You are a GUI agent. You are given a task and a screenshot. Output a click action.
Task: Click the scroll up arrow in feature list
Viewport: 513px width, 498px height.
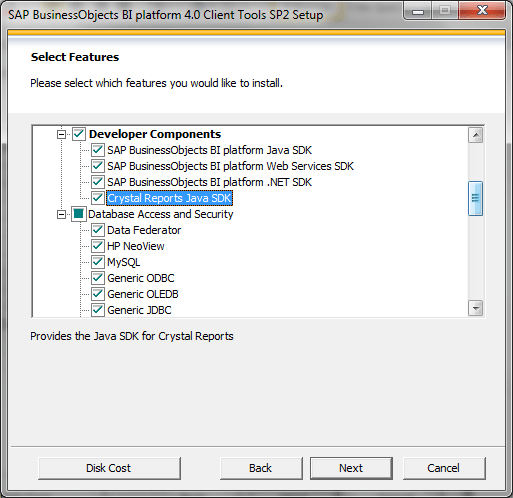click(x=476, y=135)
